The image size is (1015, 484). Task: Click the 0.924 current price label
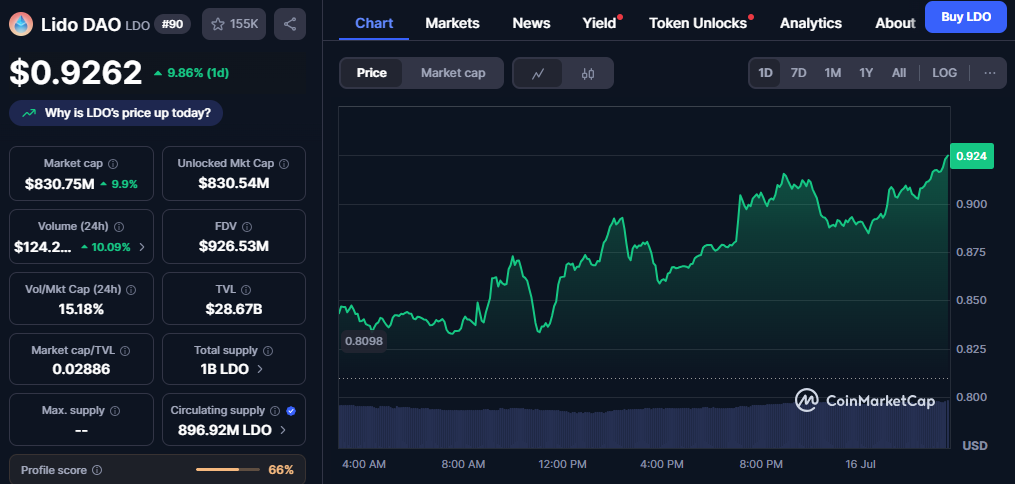972,156
